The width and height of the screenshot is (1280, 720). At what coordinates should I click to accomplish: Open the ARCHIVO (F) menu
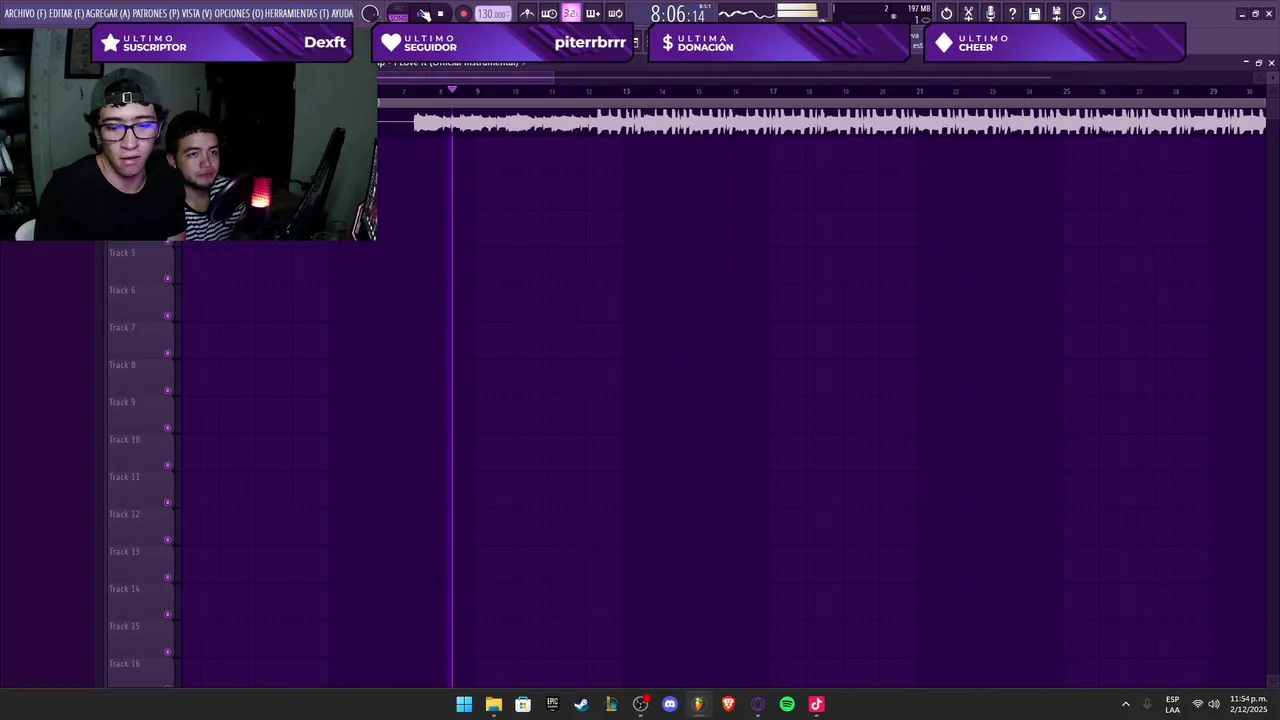[x=25, y=14]
